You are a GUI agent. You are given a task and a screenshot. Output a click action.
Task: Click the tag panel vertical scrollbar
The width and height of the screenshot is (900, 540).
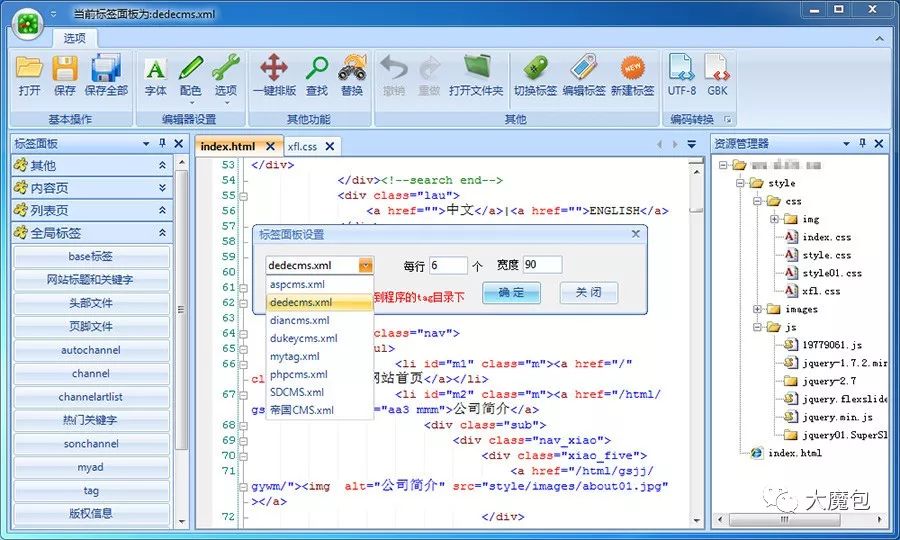coord(181,310)
